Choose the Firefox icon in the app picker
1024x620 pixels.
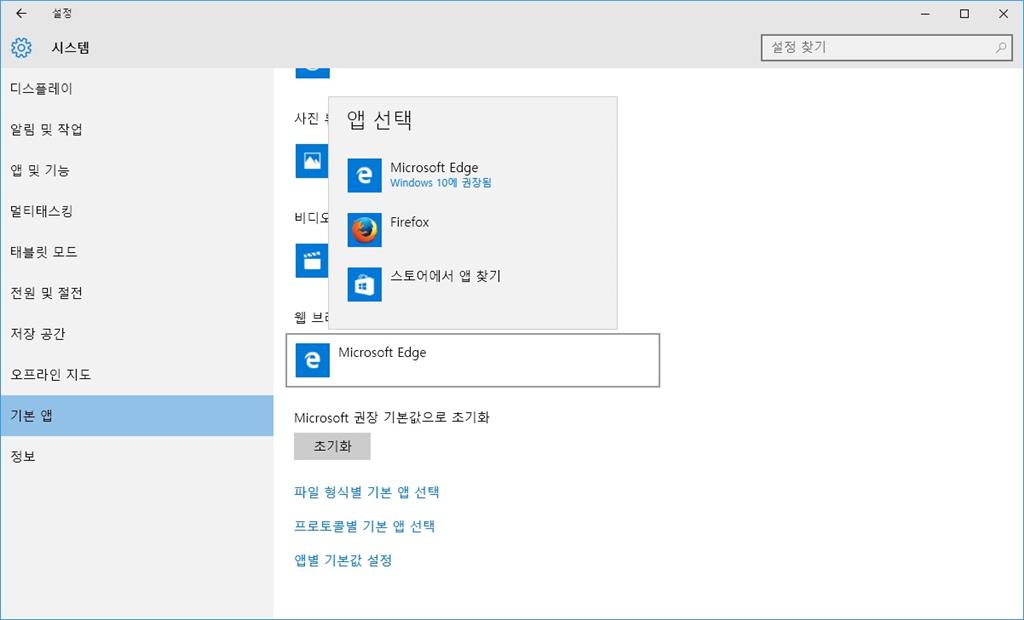click(364, 229)
